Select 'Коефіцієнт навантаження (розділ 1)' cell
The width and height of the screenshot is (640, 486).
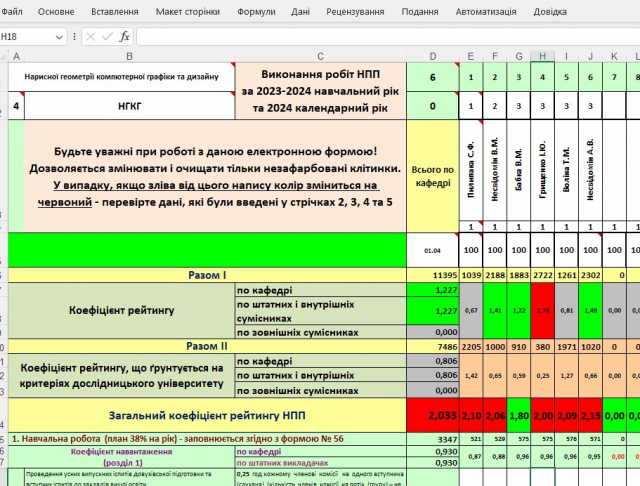point(122,457)
